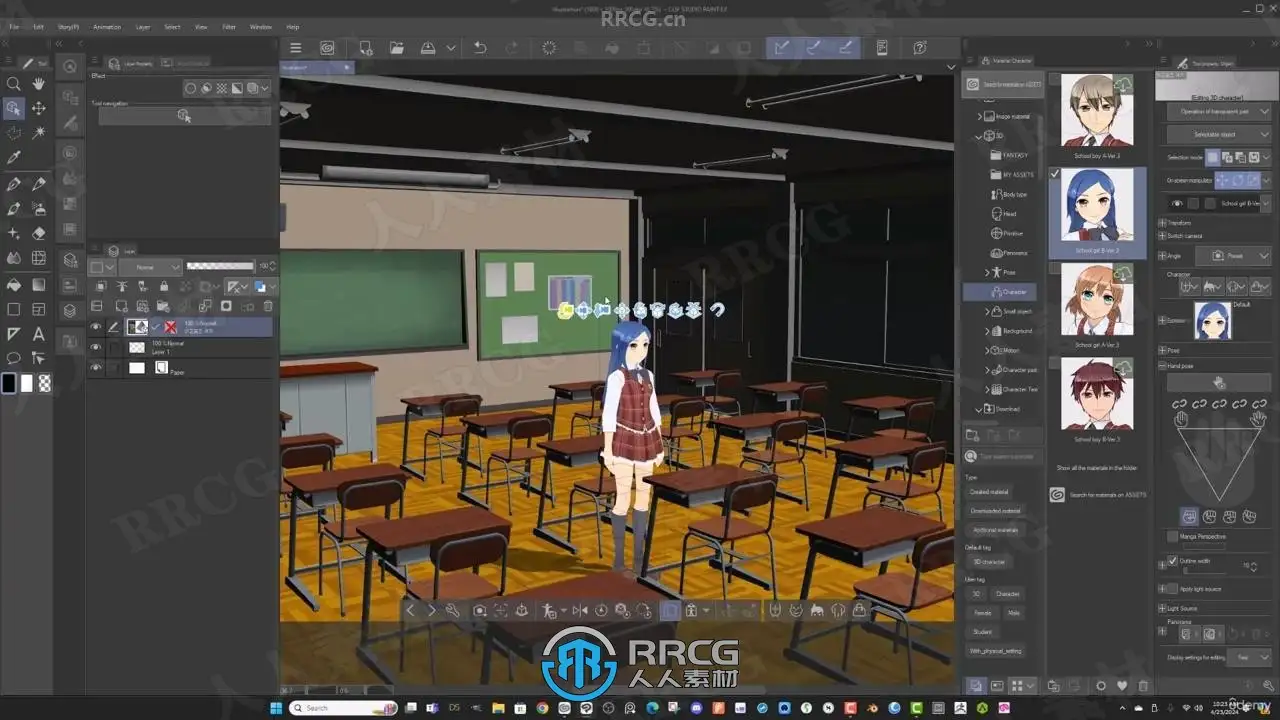Toggle School girl B object visibility eye
The image size is (1280, 720).
[1178, 204]
